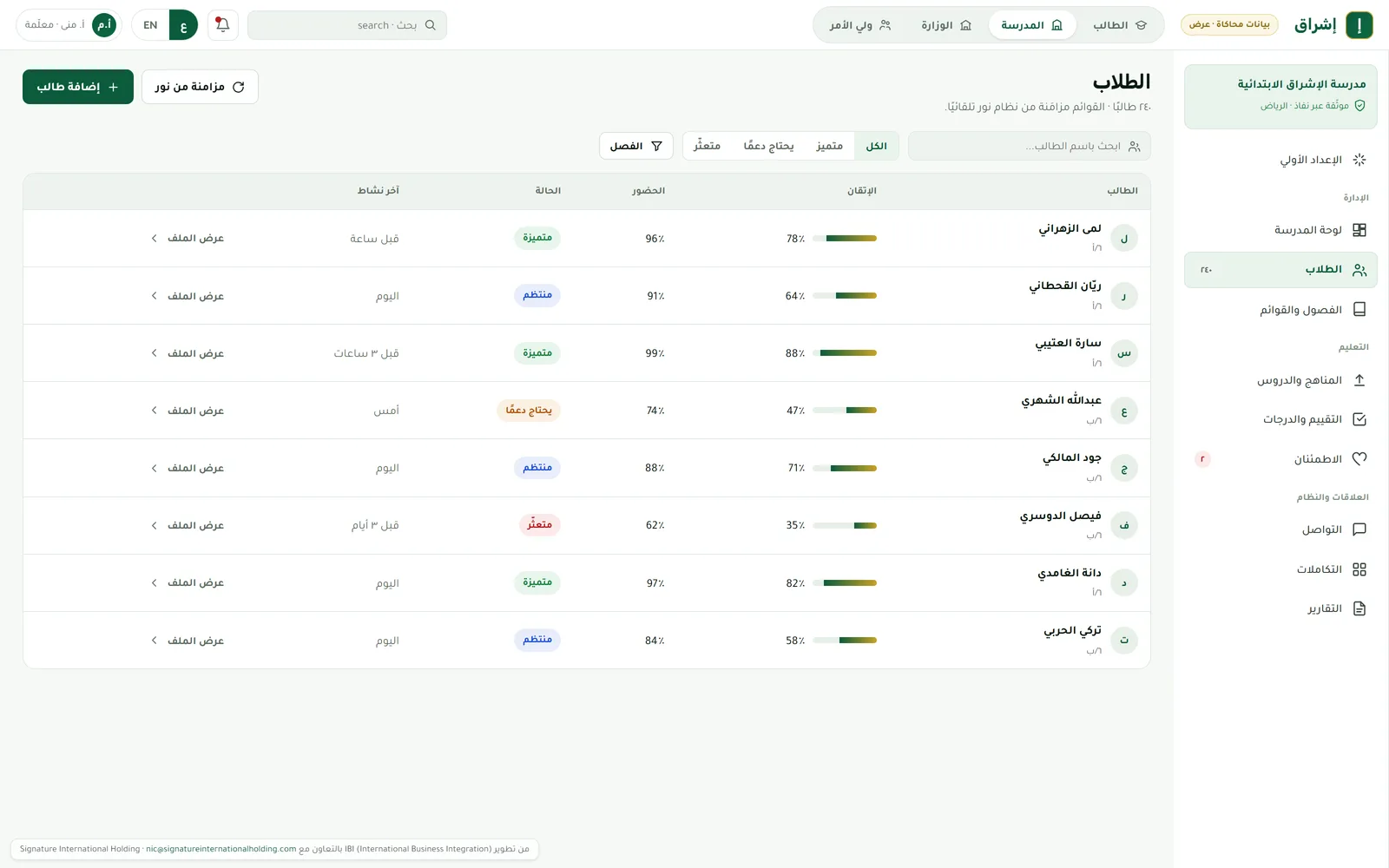1389x868 pixels.
Task: Switch language to EN
Action: tap(150, 25)
